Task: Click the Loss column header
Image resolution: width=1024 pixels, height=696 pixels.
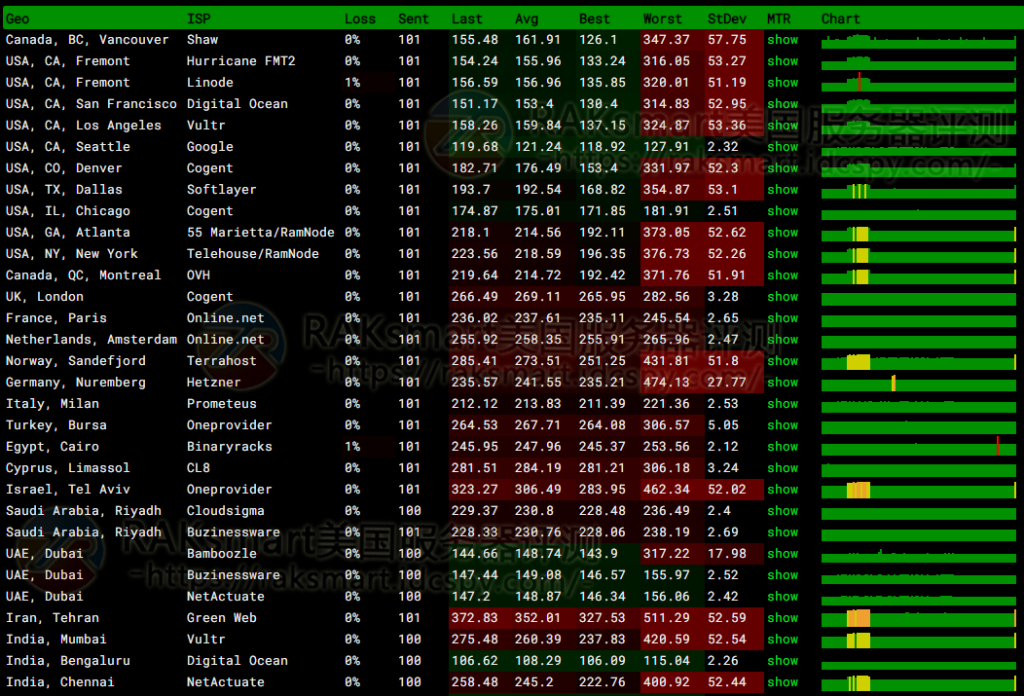Action: pos(360,19)
